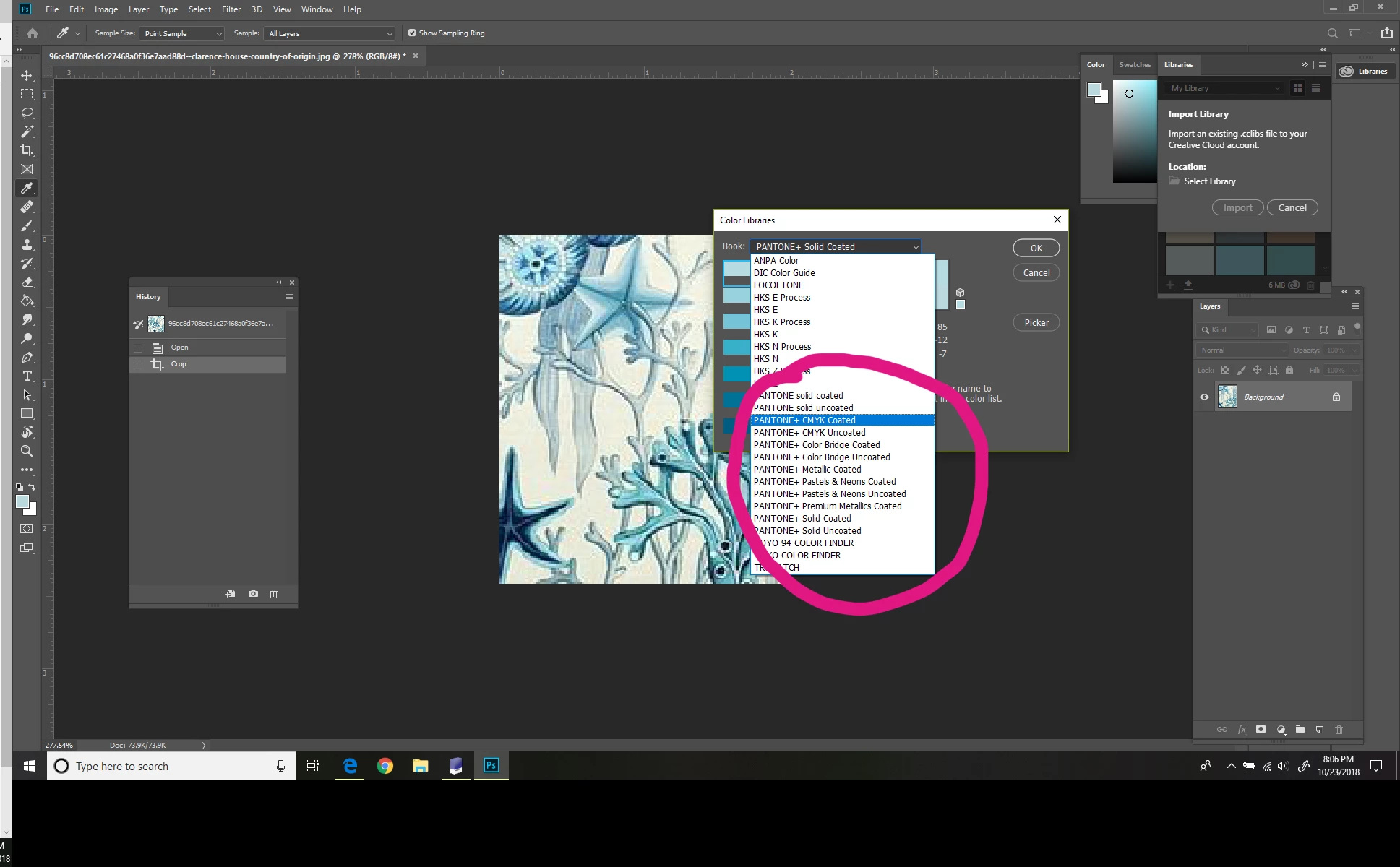Screen dimensions: 1400x867
Task: Click the foreground color swatch in toolbar
Action: pyautogui.click(x=22, y=501)
